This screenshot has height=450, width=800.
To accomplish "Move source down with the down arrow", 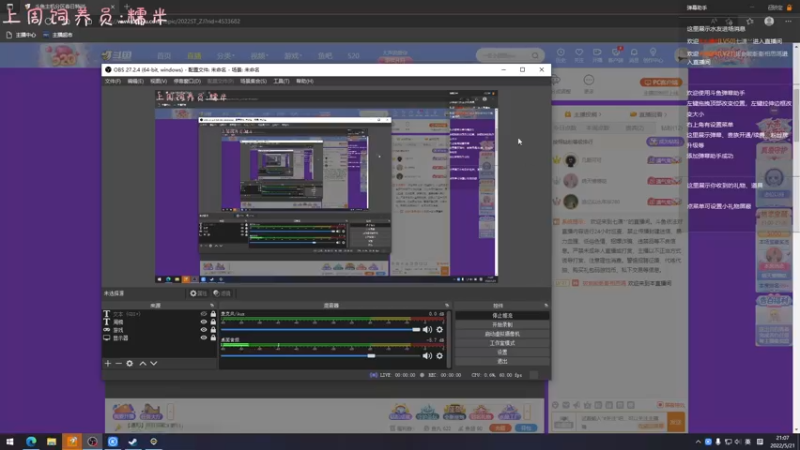I will point(154,363).
